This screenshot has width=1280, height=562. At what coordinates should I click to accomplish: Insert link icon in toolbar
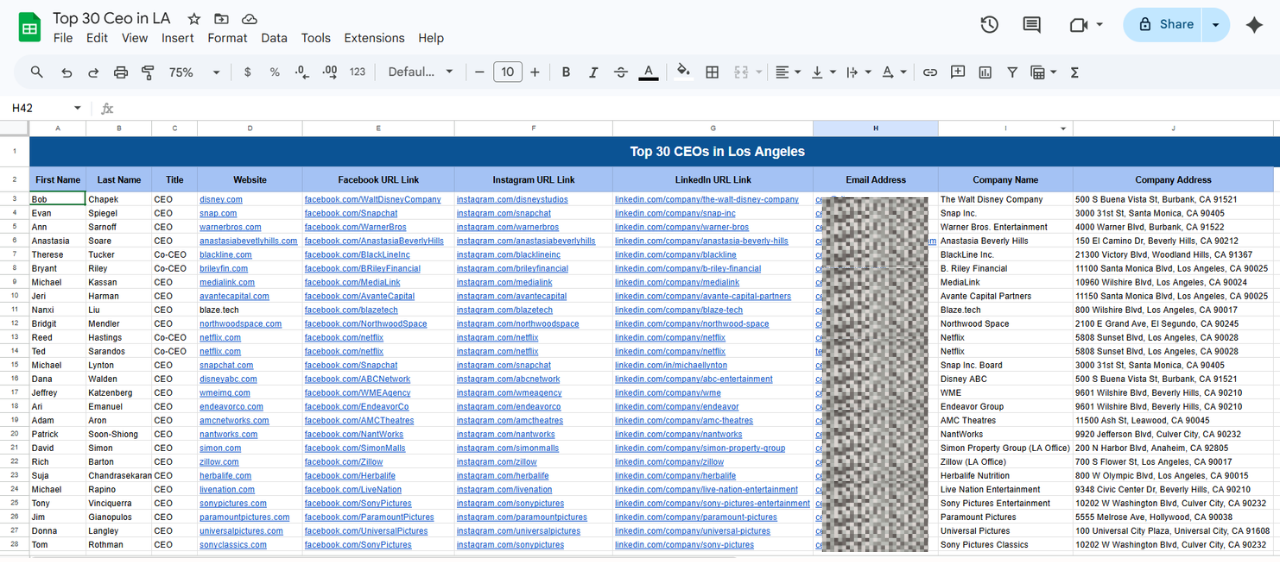(x=930, y=72)
